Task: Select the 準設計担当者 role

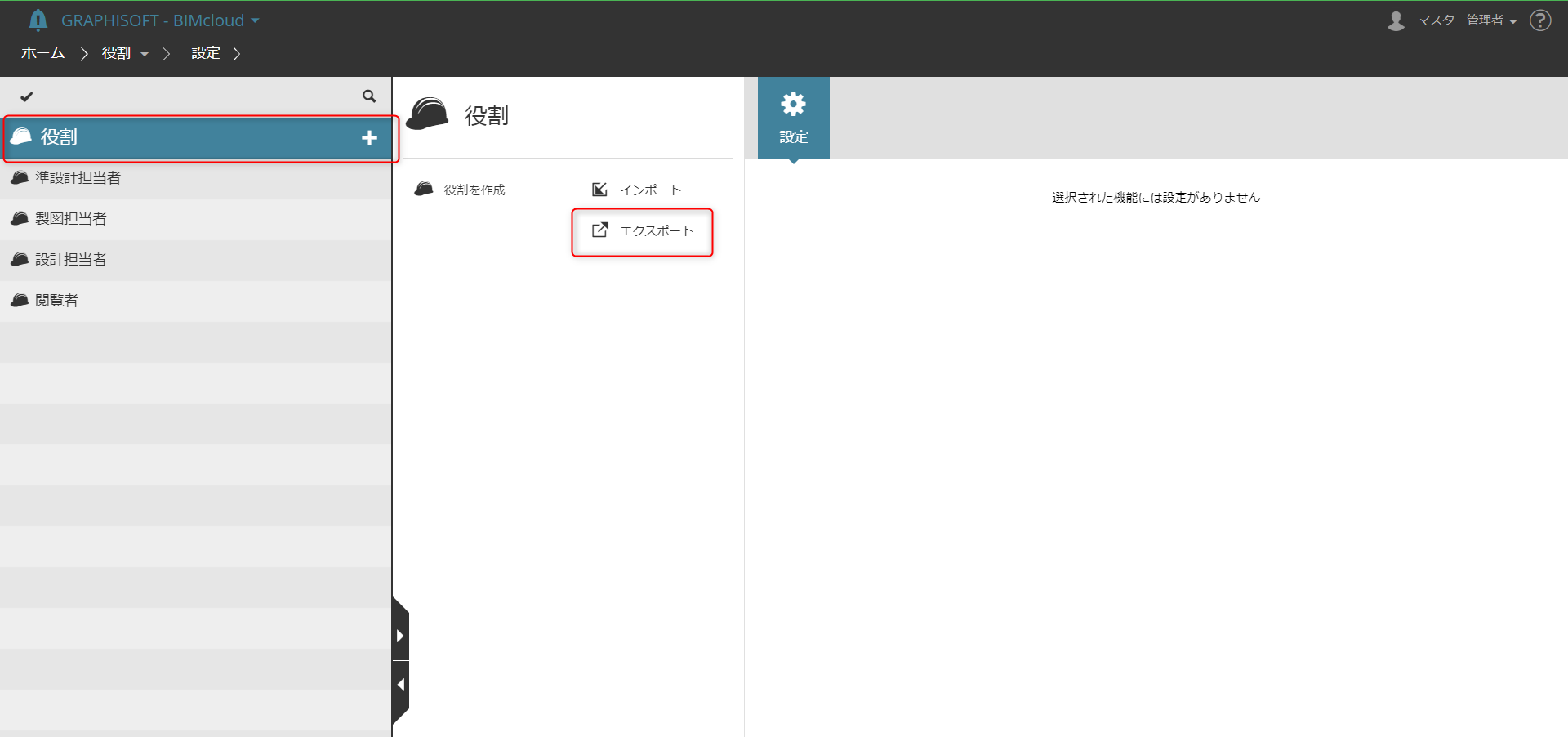Action: click(196, 178)
